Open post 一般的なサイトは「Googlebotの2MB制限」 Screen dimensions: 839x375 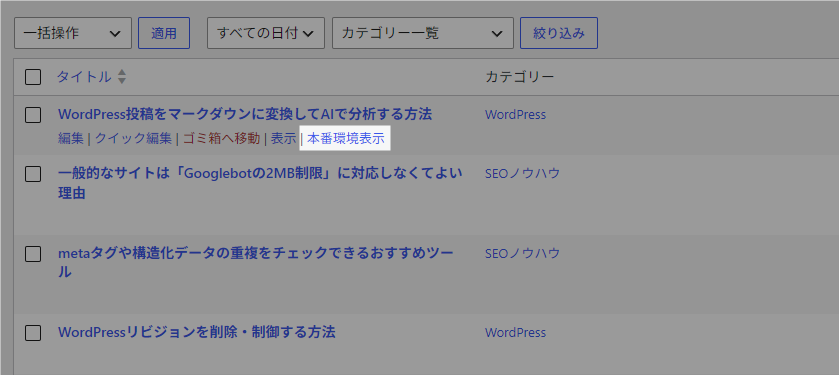tap(260, 183)
